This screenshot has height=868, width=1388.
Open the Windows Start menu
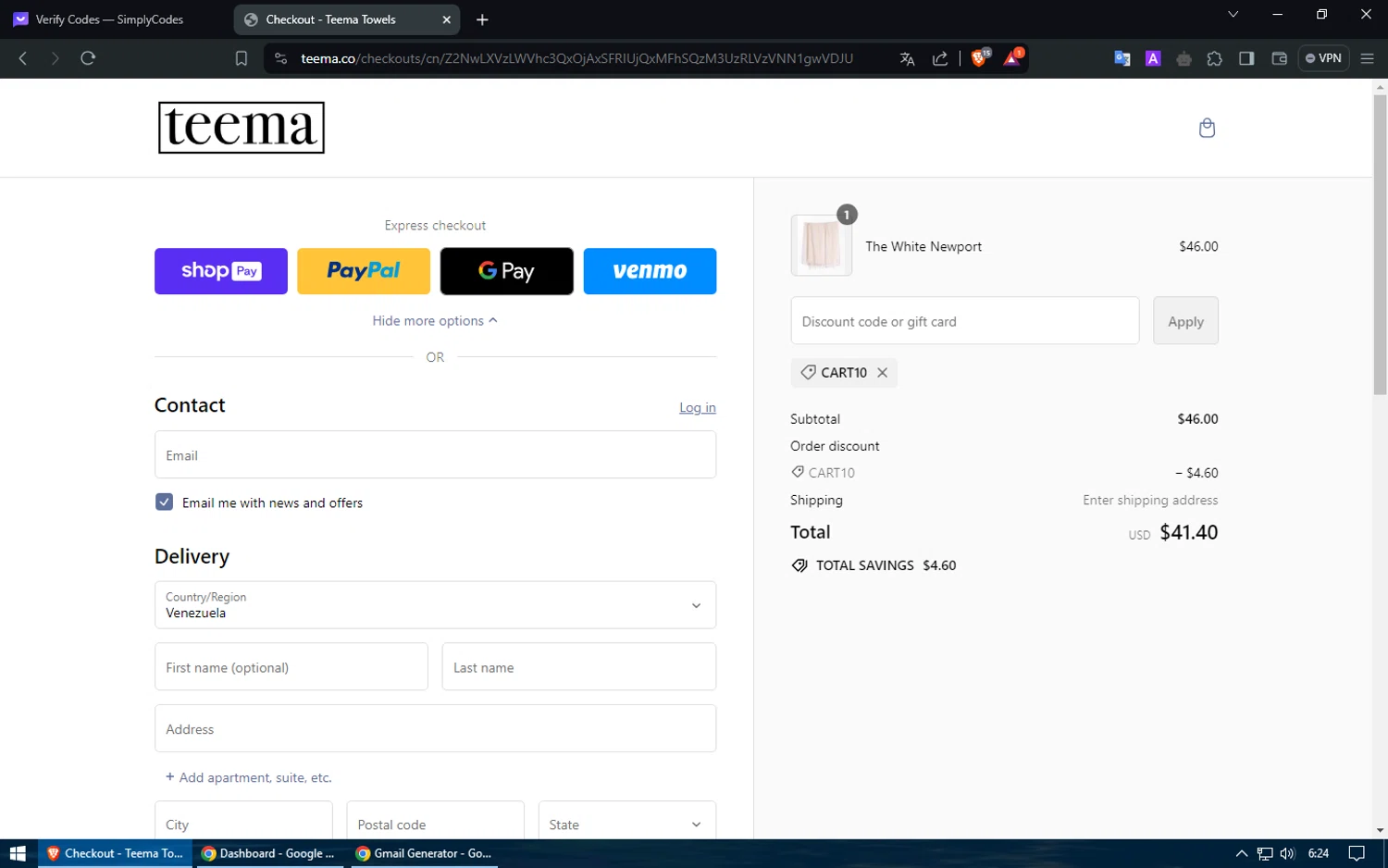[18, 853]
